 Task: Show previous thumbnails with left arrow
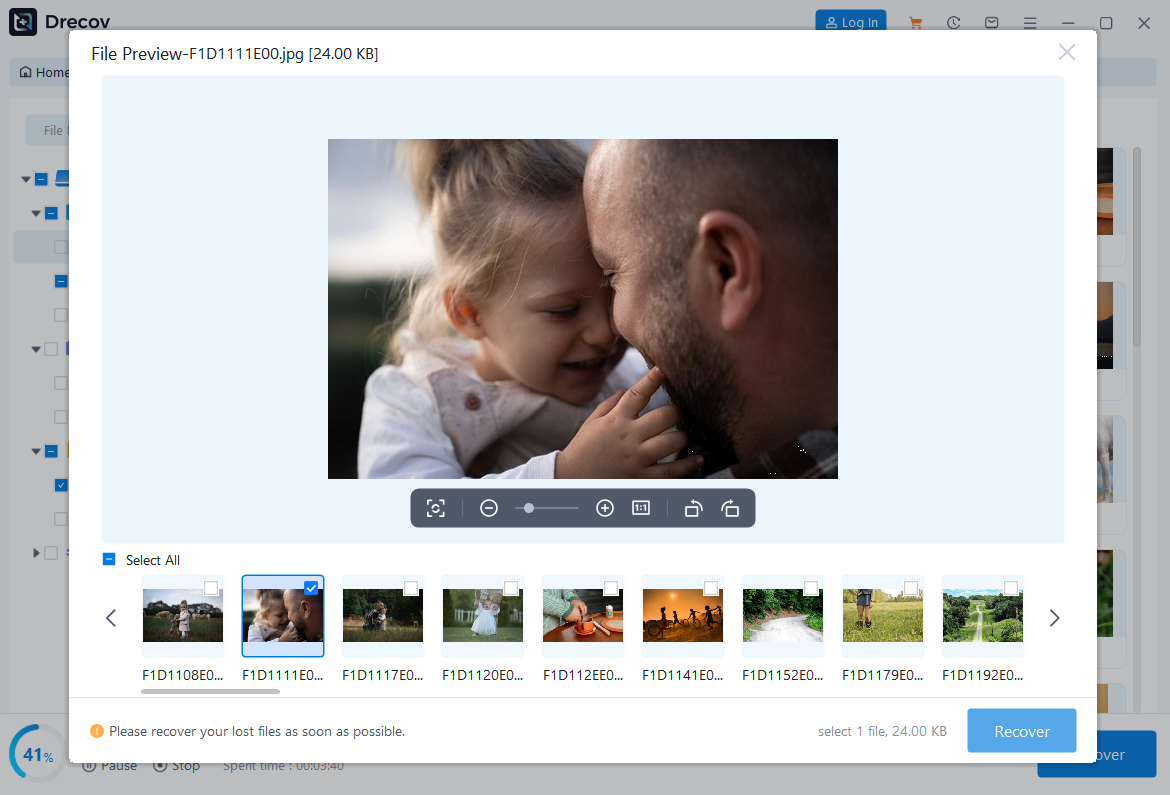coord(111,618)
